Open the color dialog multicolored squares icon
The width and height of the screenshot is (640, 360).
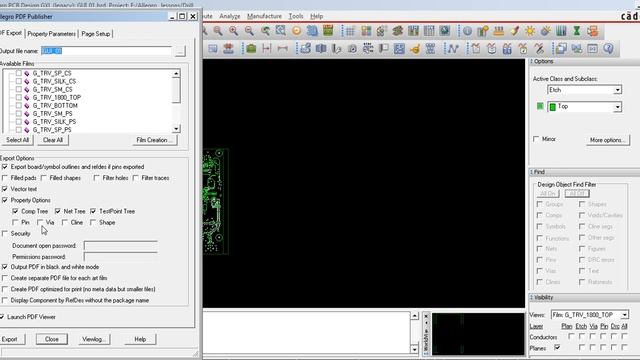pos(366,31)
